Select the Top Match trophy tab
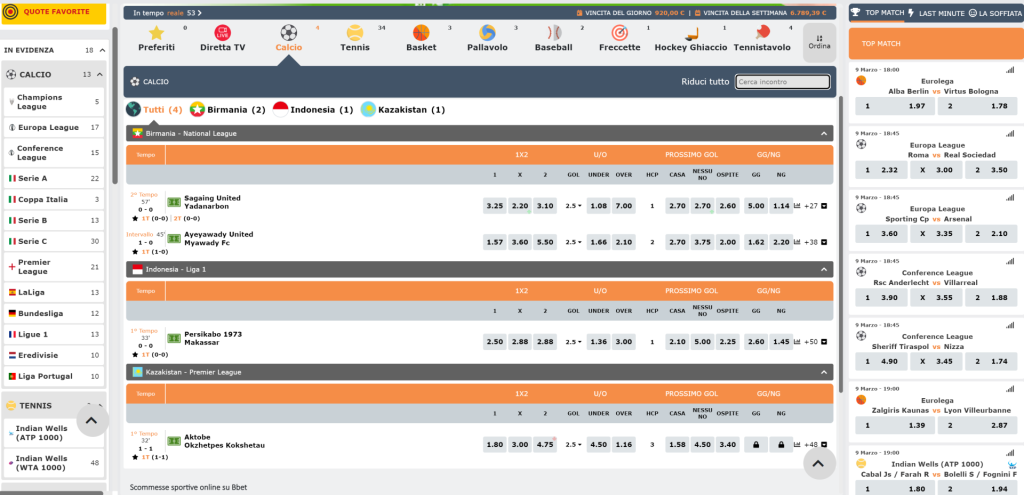Image resolution: width=1024 pixels, height=495 pixels. [x=878, y=12]
